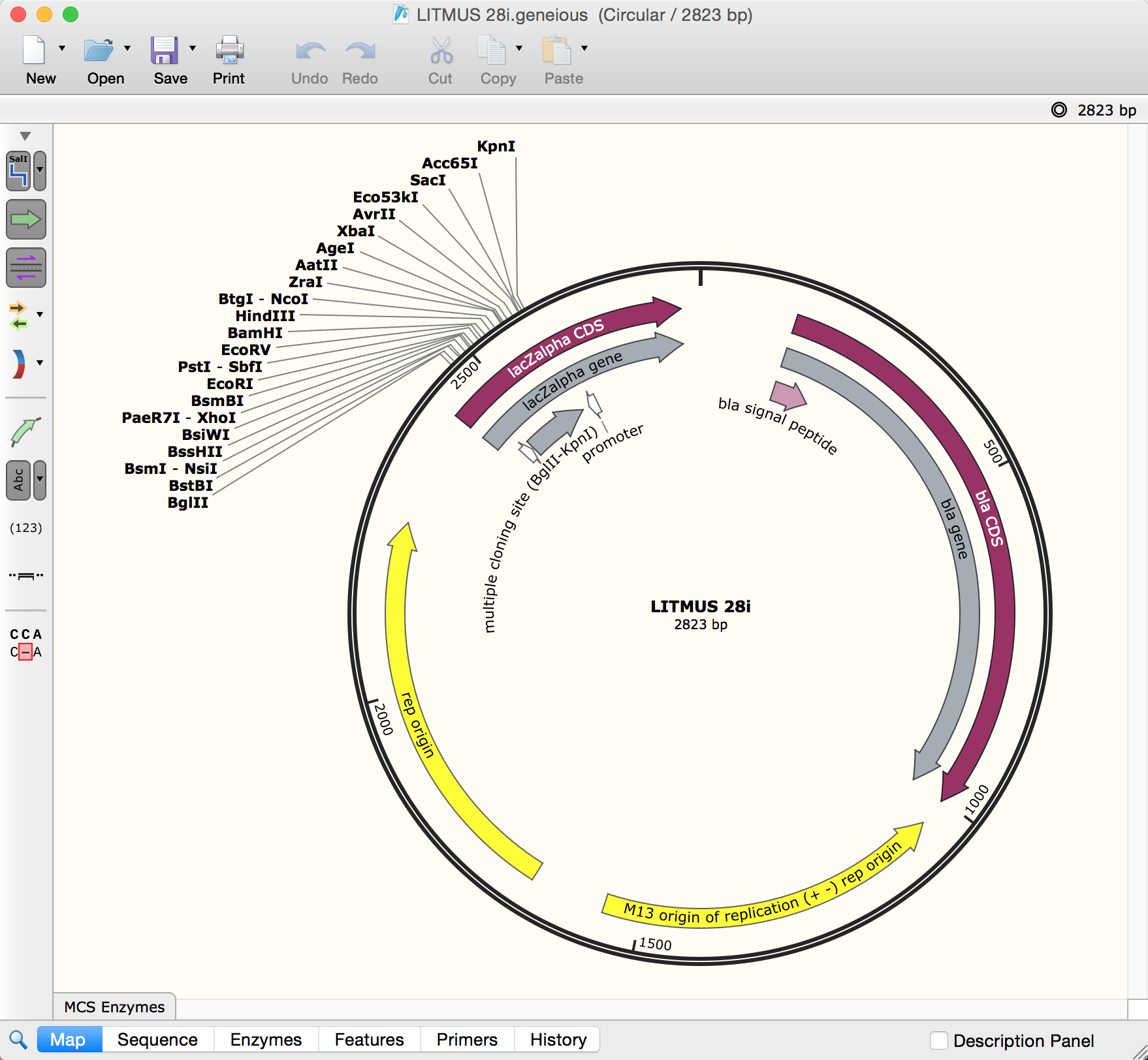Click the magnifying glass search icon
Image resolution: width=1148 pixels, height=1060 pixels.
tap(18, 1040)
